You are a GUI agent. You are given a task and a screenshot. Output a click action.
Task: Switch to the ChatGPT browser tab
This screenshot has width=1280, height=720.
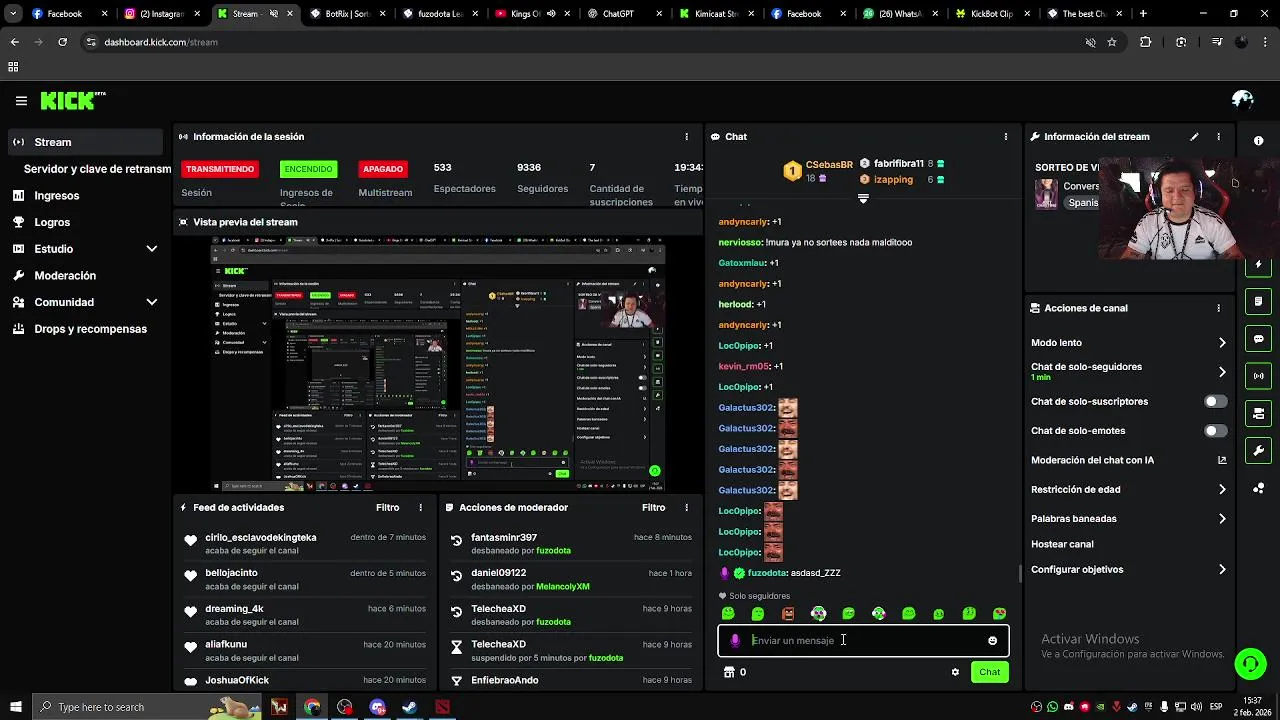(x=625, y=14)
